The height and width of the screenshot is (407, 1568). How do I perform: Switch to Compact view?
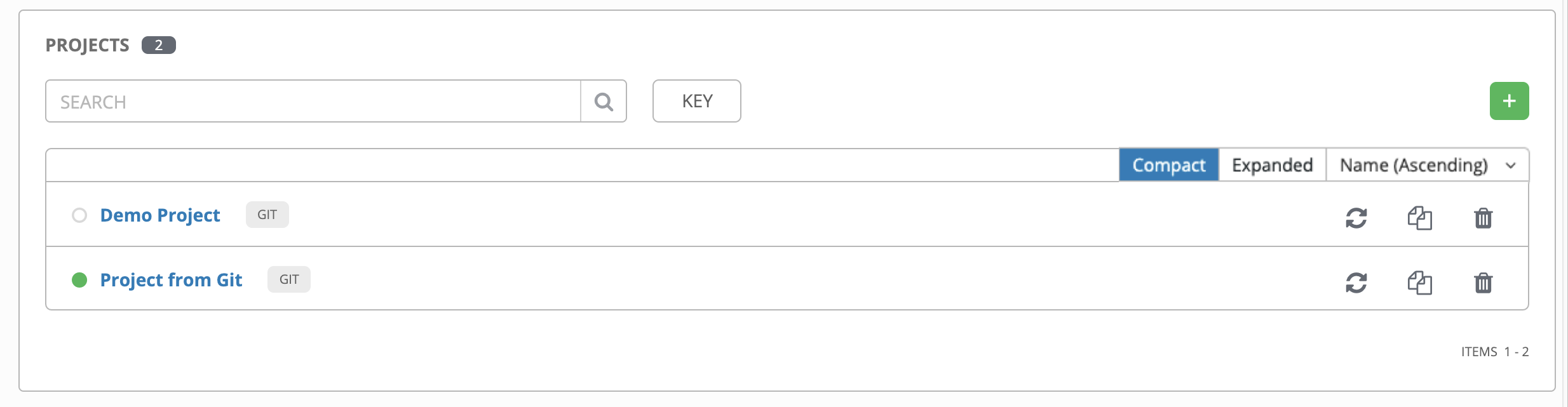[1168, 165]
